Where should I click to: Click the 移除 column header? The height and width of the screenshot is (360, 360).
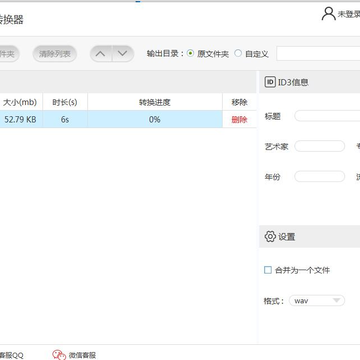tap(240, 102)
